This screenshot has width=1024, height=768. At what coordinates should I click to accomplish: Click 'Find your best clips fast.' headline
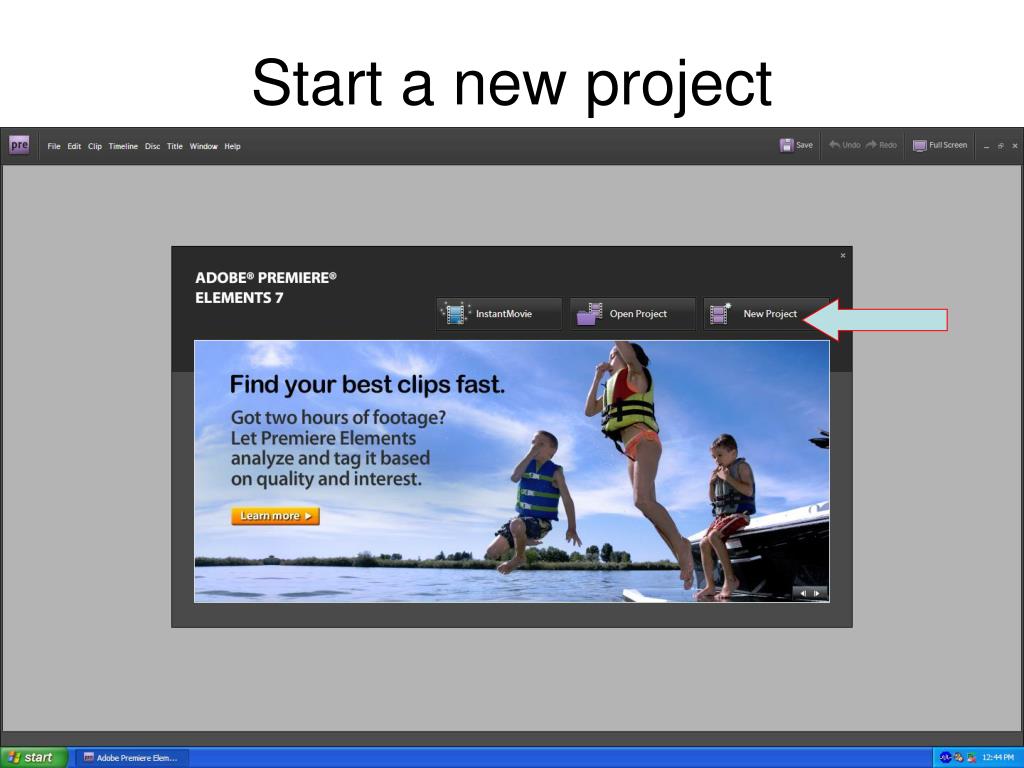367,385
